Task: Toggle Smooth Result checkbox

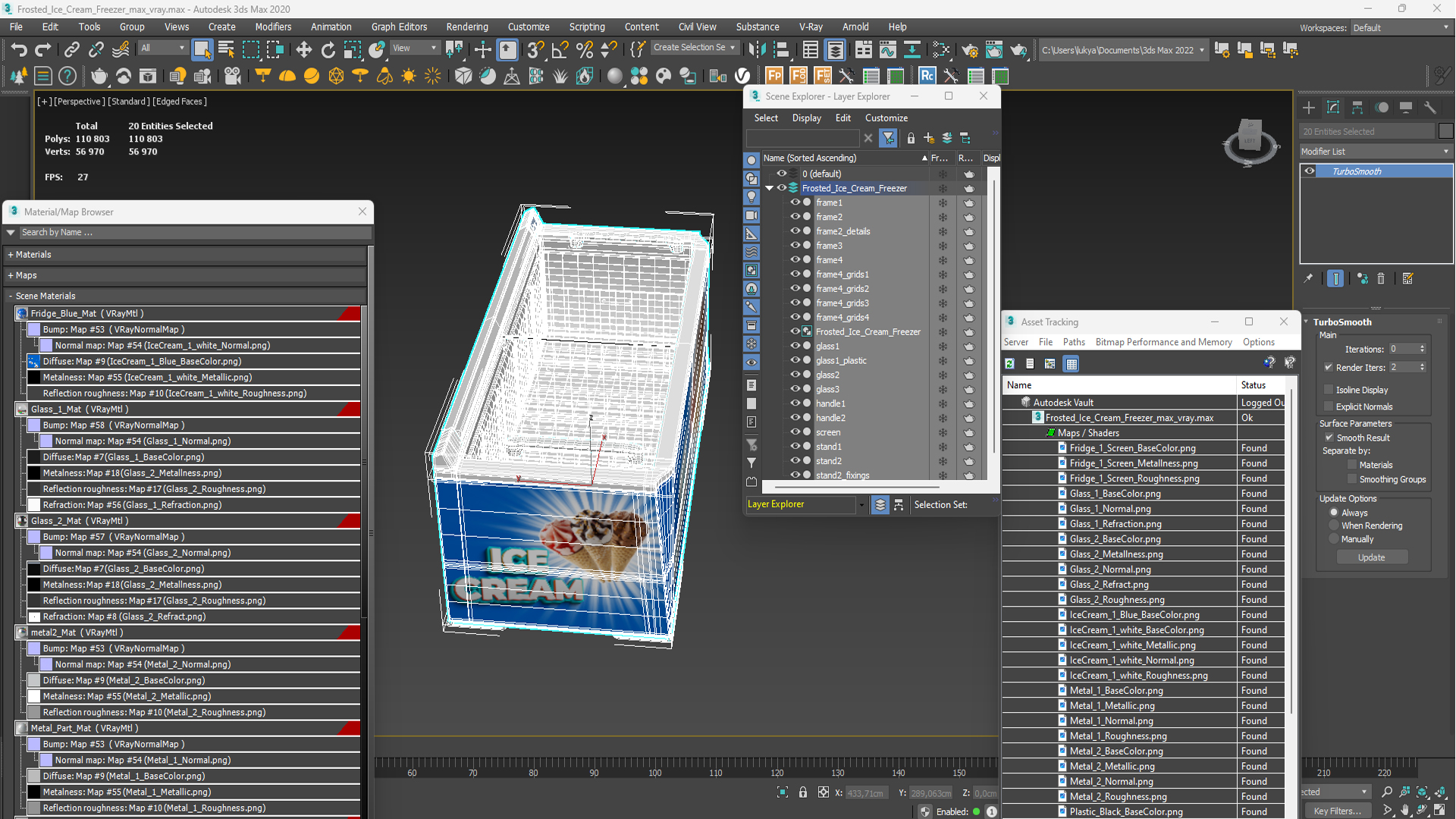Action: click(x=1329, y=438)
